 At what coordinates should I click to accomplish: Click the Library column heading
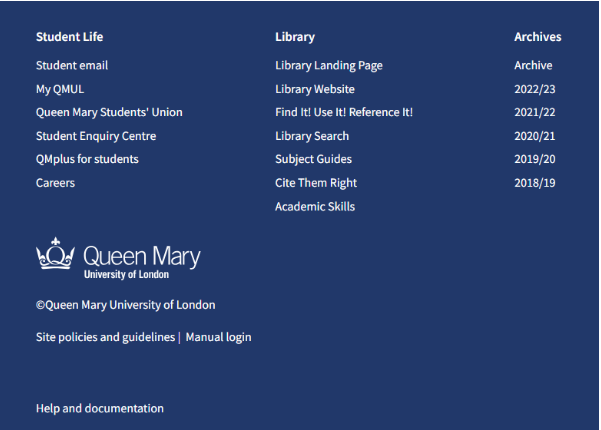295,37
